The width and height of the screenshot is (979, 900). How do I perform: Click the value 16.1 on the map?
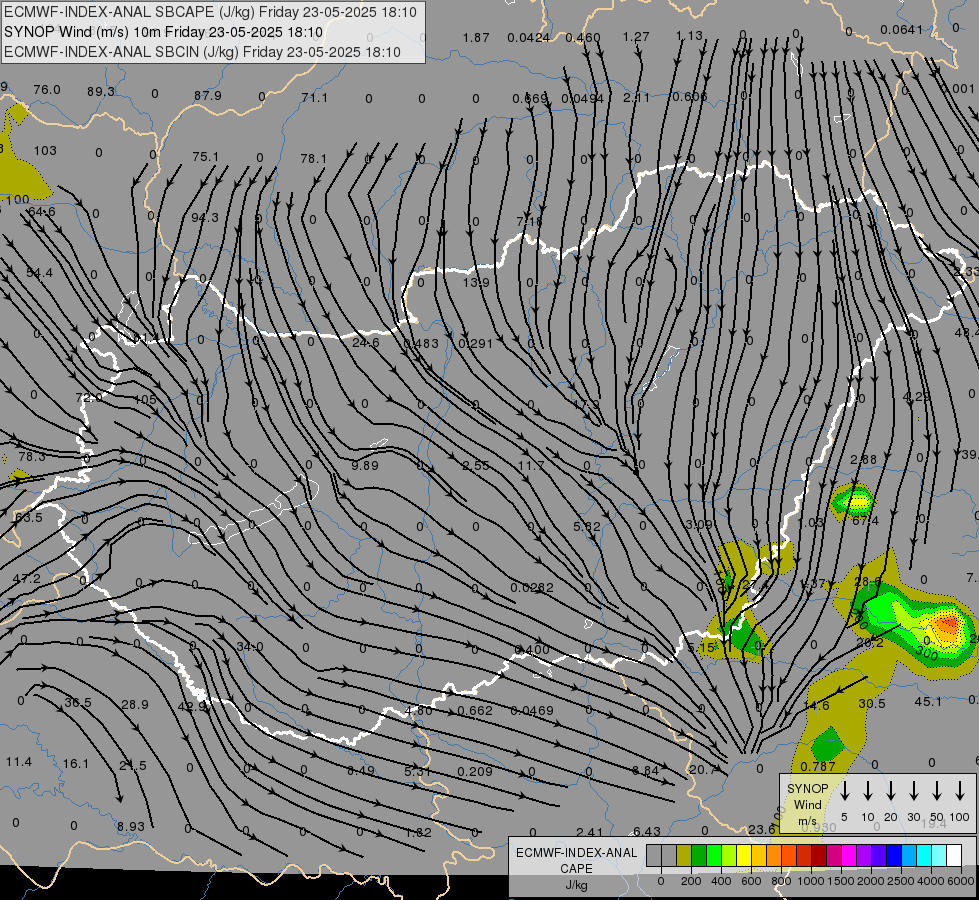point(76,763)
